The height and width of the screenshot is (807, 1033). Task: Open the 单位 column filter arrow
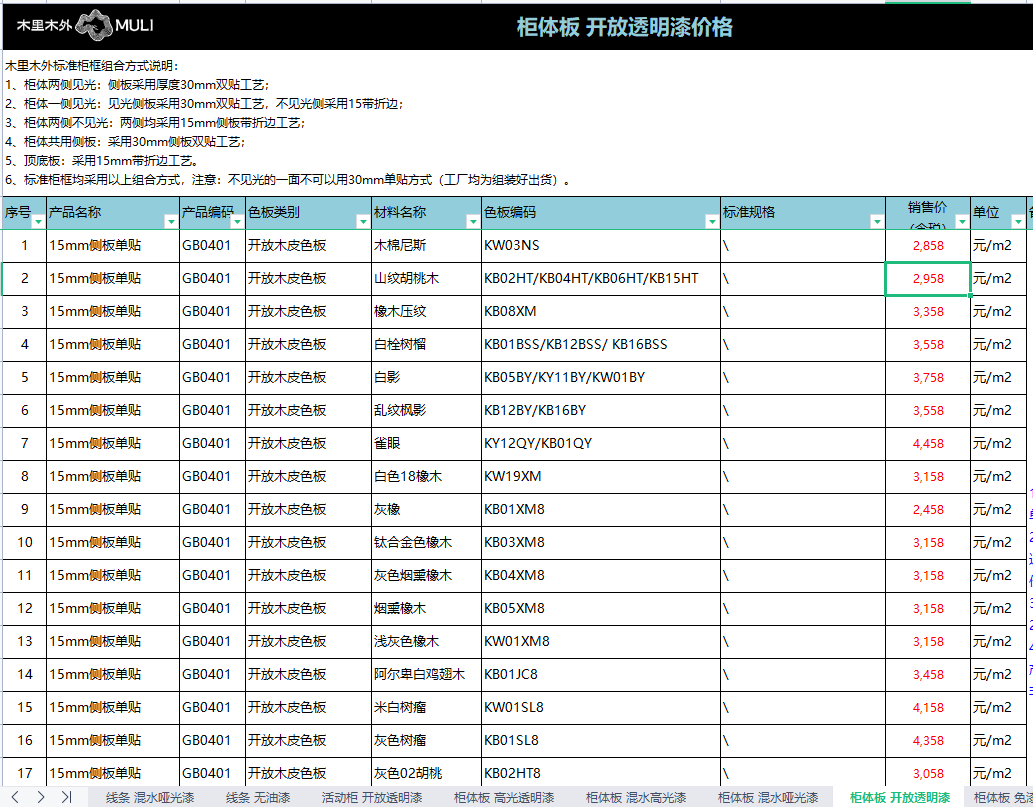click(1017, 222)
